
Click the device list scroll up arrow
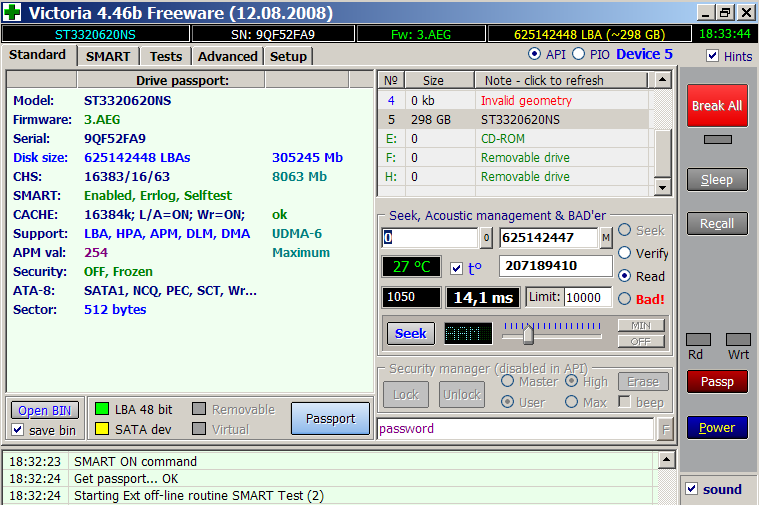663,79
